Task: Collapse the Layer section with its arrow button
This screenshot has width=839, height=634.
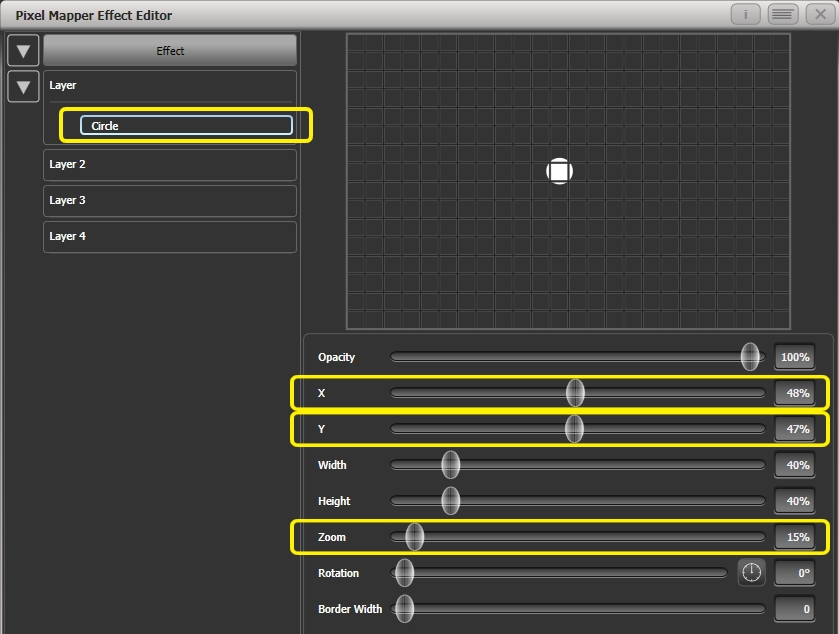Action: pyautogui.click(x=22, y=87)
